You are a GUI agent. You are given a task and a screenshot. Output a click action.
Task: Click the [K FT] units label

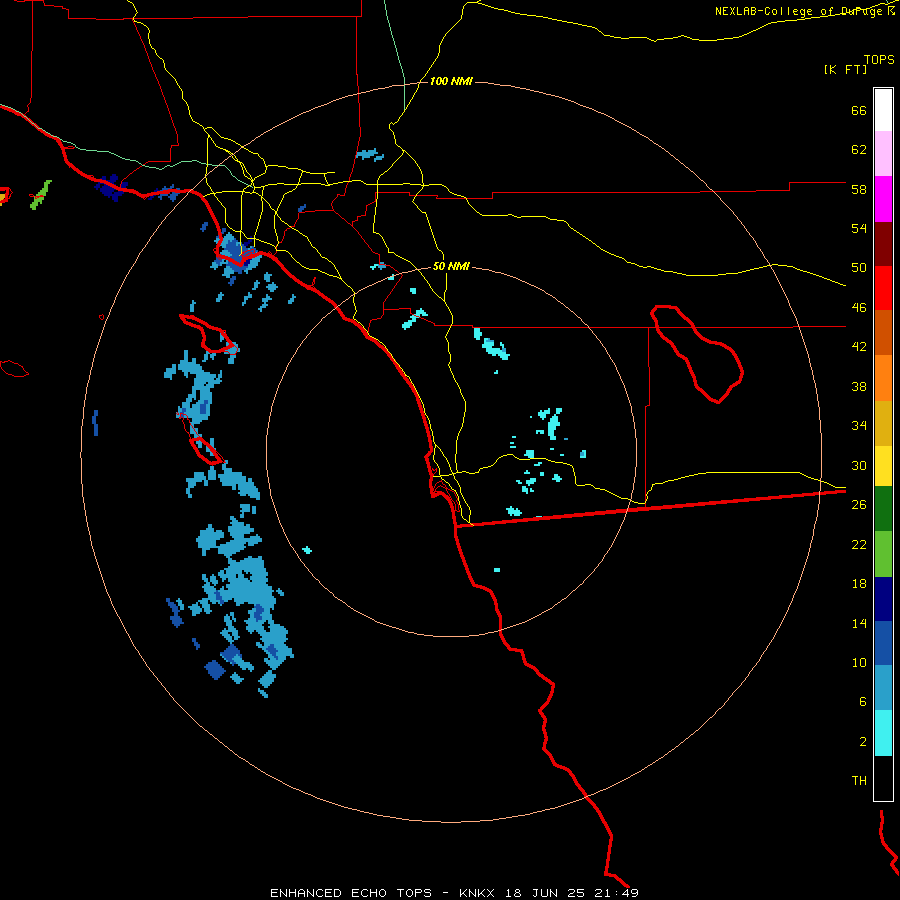tap(845, 69)
